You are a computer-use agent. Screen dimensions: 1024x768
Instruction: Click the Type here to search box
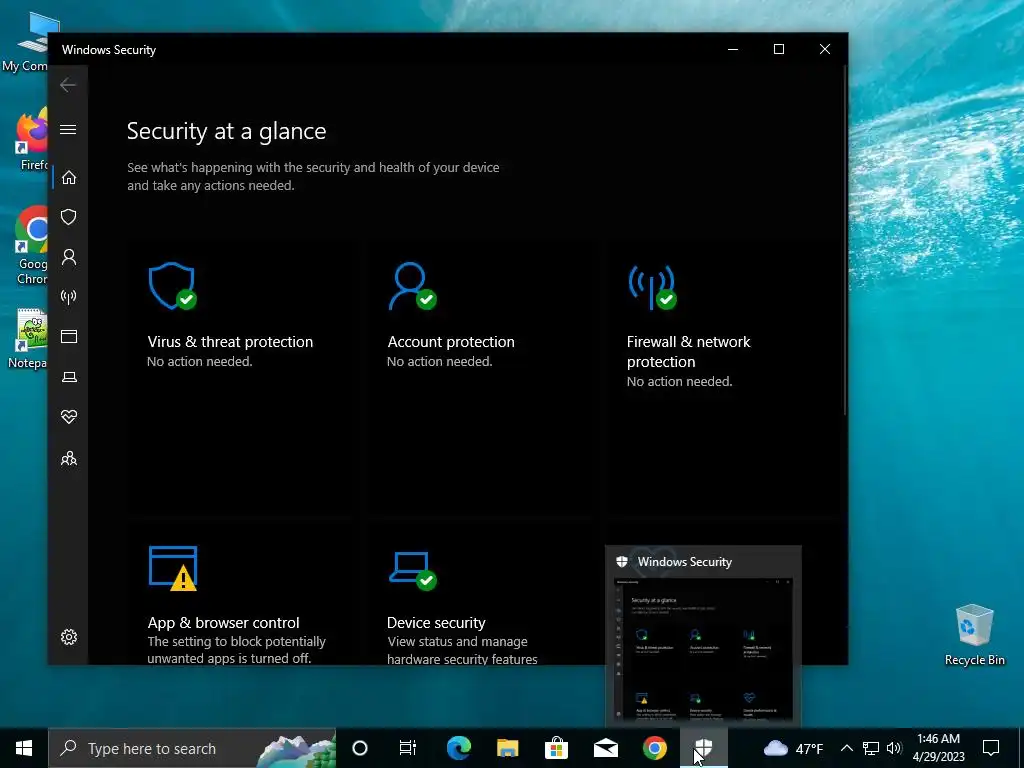coord(192,748)
